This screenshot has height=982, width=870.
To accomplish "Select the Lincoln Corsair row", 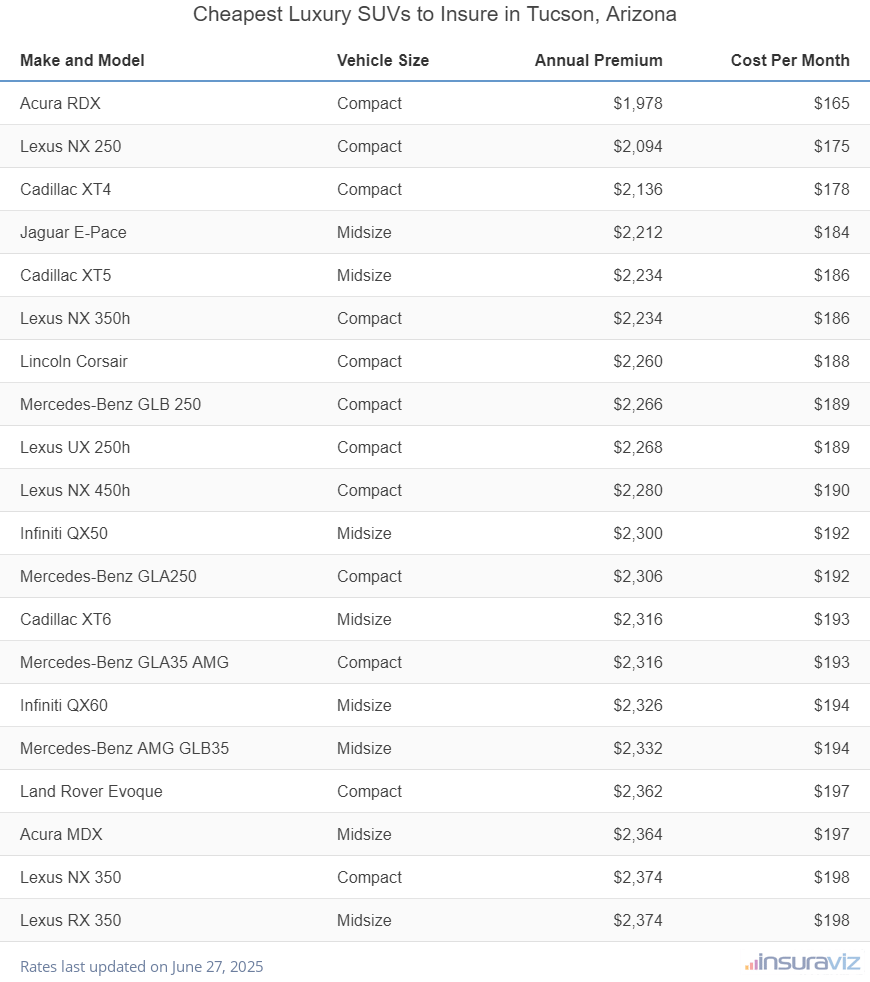I will 74,361.
